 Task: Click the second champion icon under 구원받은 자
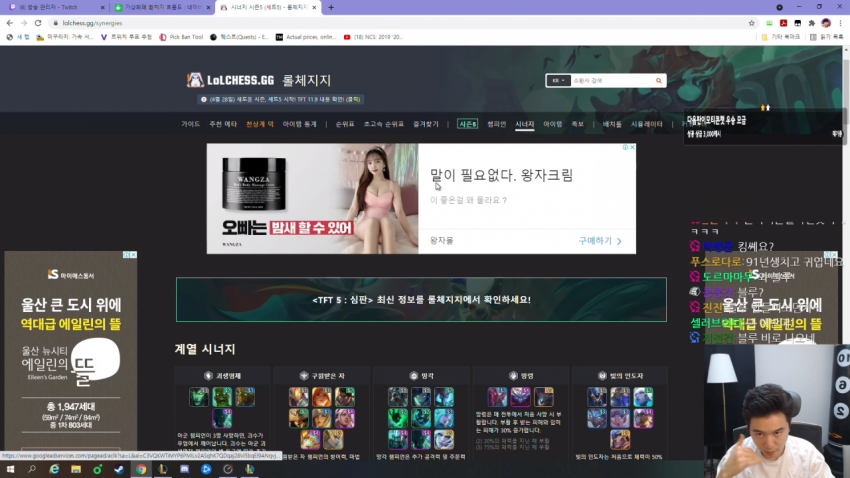(x=321, y=397)
